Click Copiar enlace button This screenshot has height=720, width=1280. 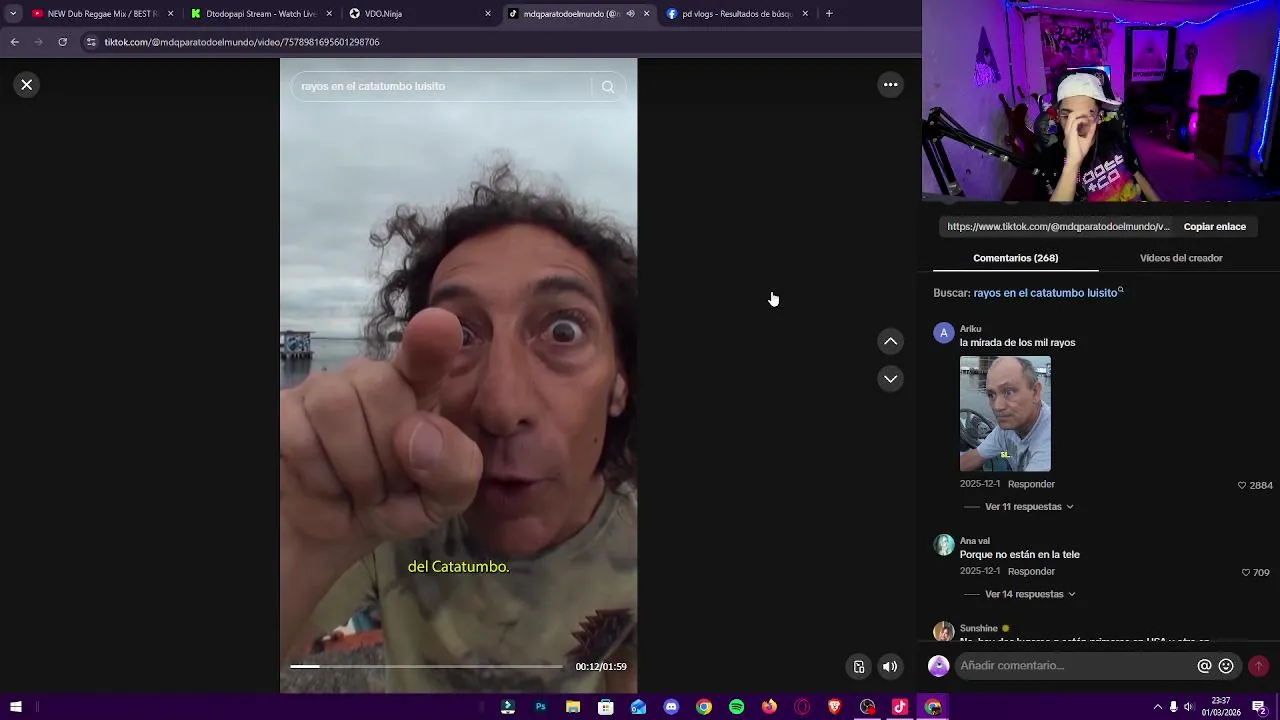[x=1214, y=227]
